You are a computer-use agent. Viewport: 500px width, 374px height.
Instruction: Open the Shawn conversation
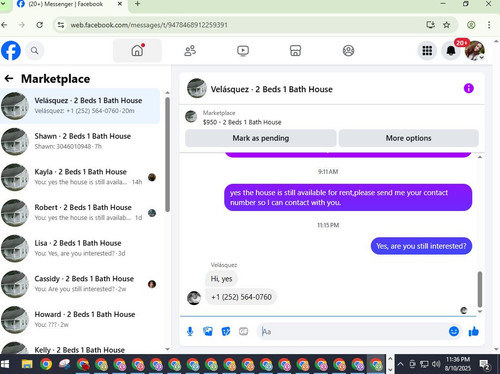pyautogui.click(x=80, y=142)
